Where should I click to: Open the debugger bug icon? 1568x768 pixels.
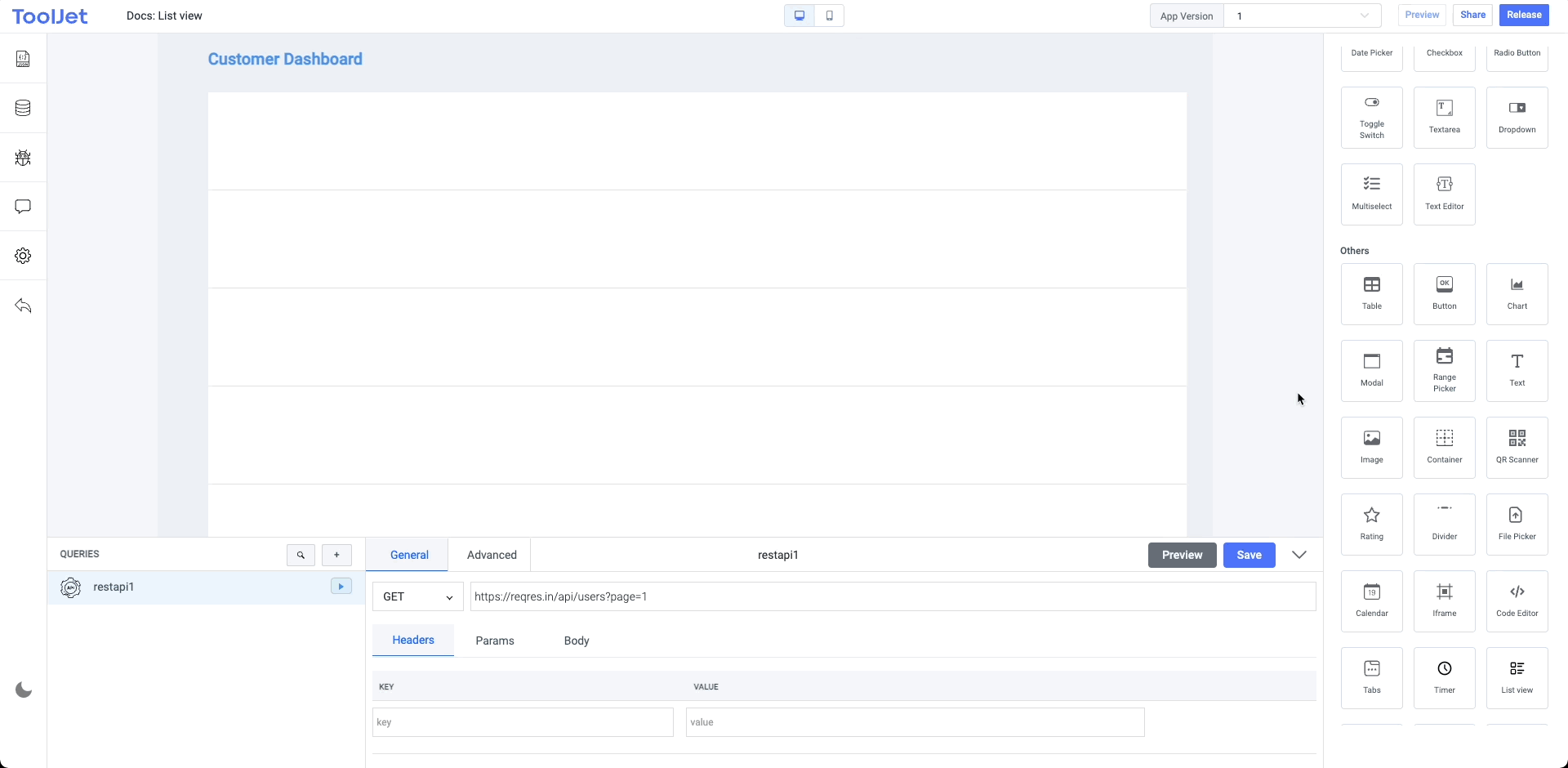pos(23,158)
